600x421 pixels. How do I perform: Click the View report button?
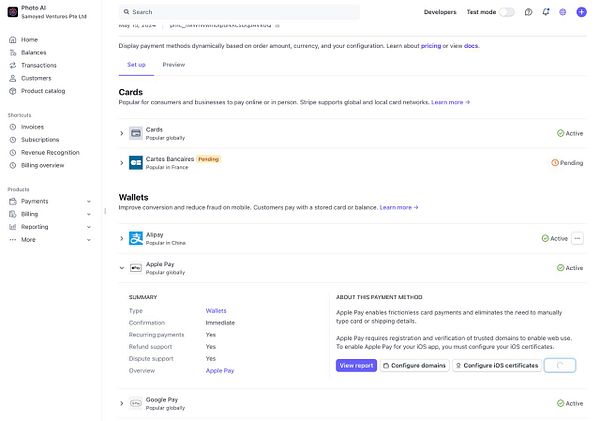coord(356,366)
